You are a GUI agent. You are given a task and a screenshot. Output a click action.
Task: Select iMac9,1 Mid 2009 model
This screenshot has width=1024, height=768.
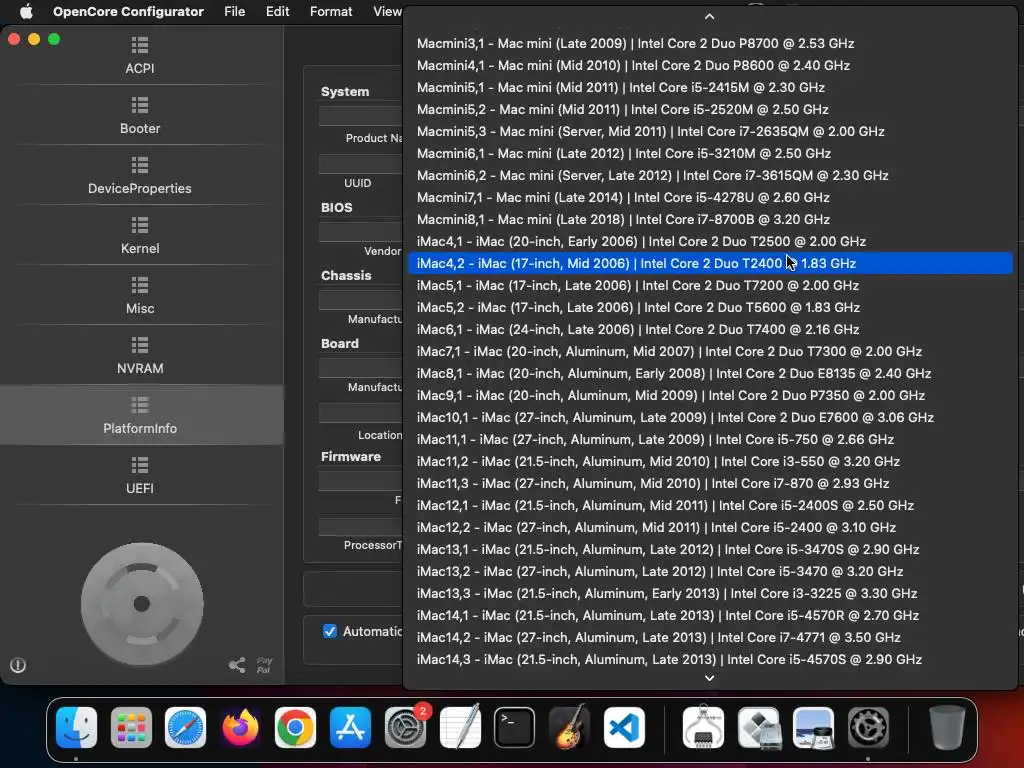tap(710, 395)
